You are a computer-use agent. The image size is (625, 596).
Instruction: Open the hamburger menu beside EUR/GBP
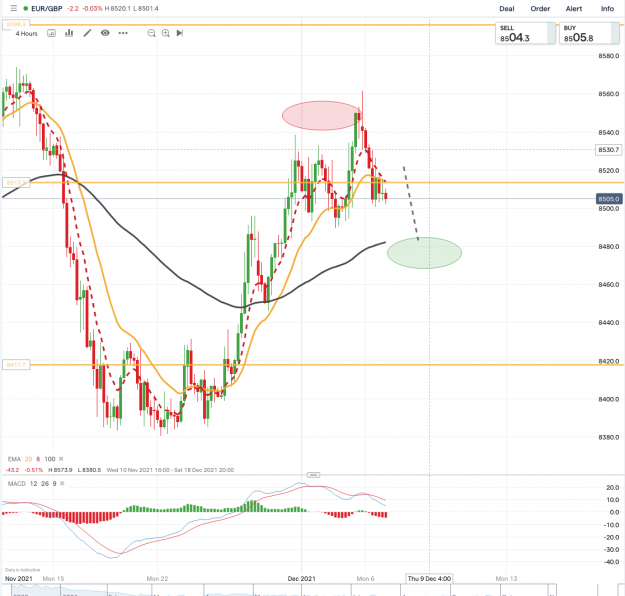click(14, 8)
